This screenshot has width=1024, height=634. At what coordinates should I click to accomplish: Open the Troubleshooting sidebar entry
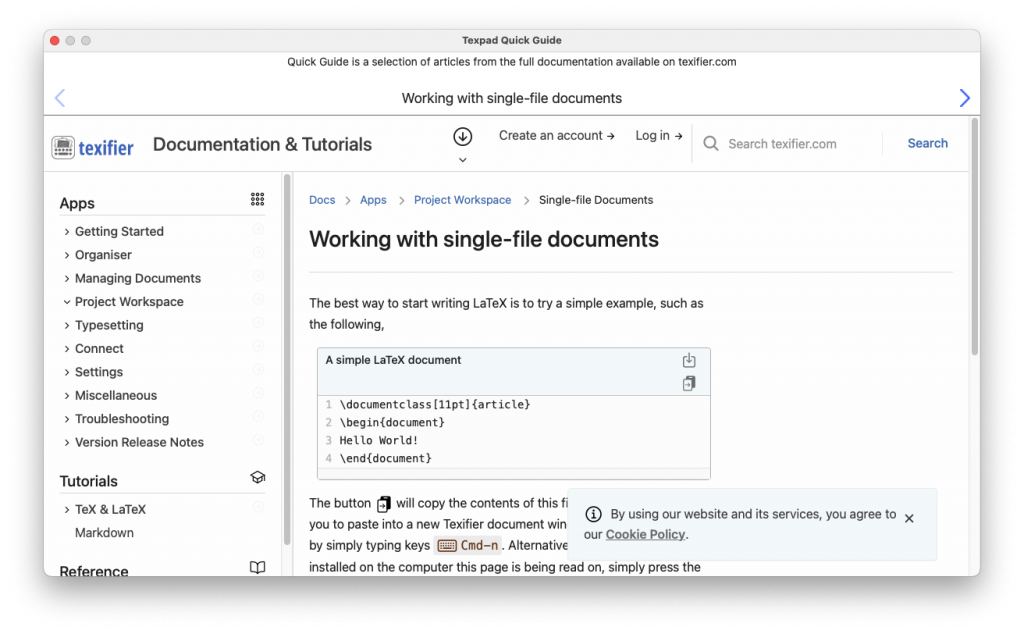(121, 419)
